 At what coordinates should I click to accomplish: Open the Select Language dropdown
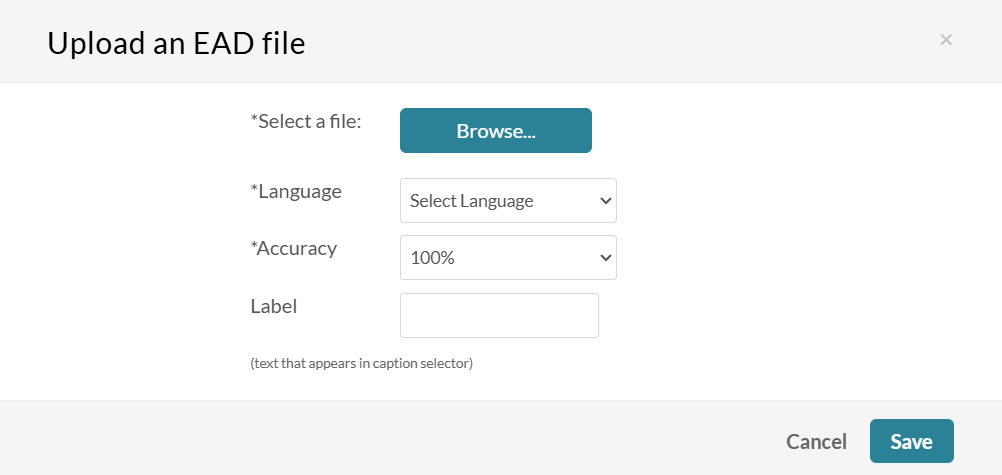point(508,201)
